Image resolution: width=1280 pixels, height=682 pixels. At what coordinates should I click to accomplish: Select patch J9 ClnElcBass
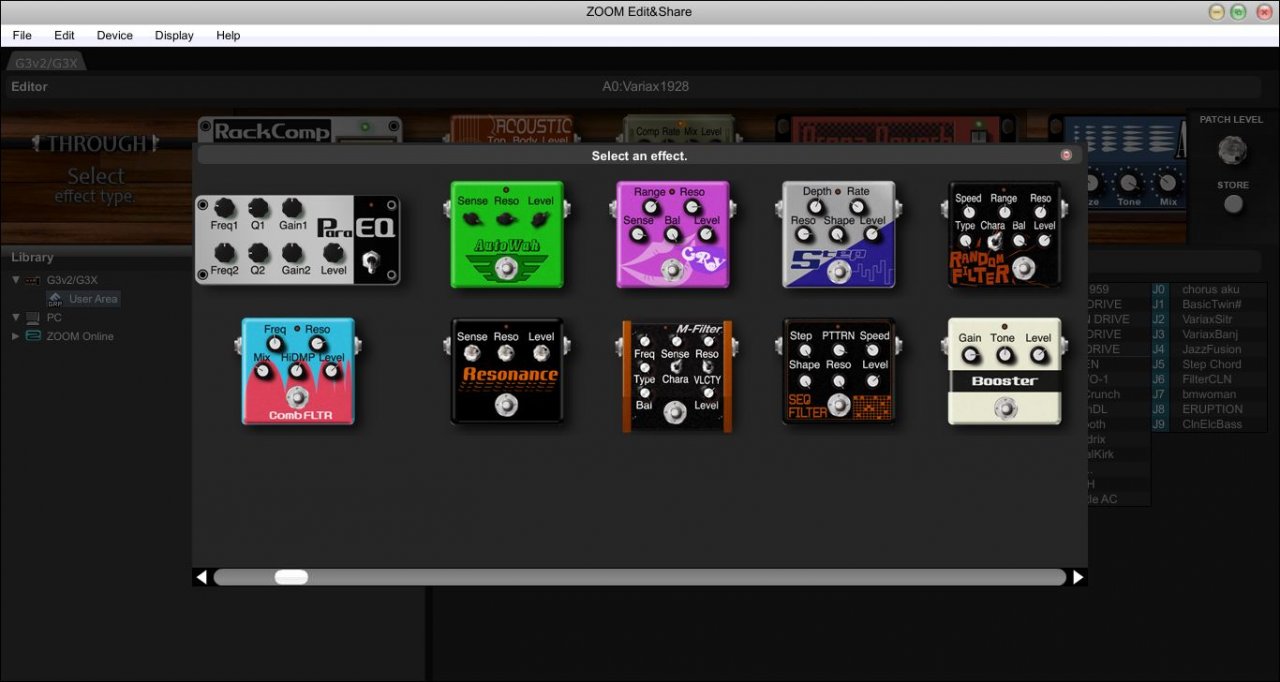pos(1209,424)
